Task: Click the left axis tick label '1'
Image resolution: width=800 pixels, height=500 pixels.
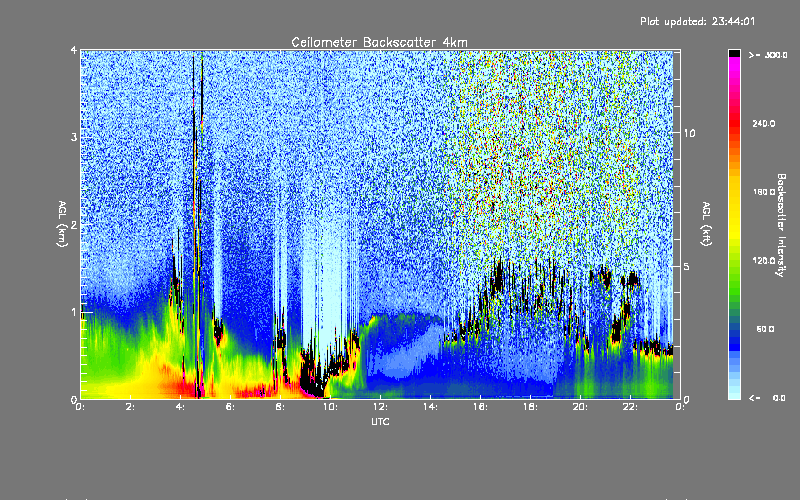Action: 74,312
